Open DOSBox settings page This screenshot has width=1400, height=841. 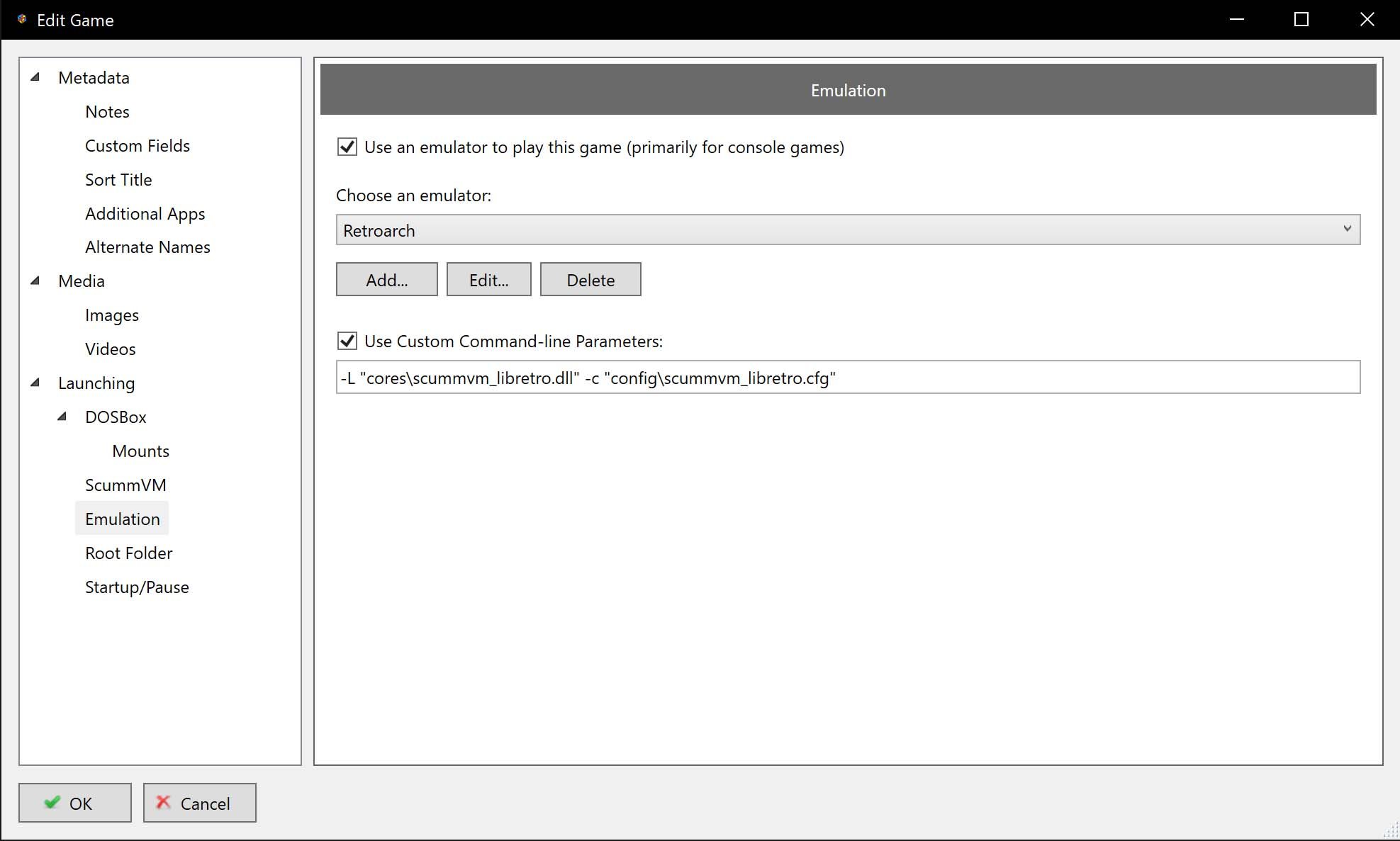[116, 417]
